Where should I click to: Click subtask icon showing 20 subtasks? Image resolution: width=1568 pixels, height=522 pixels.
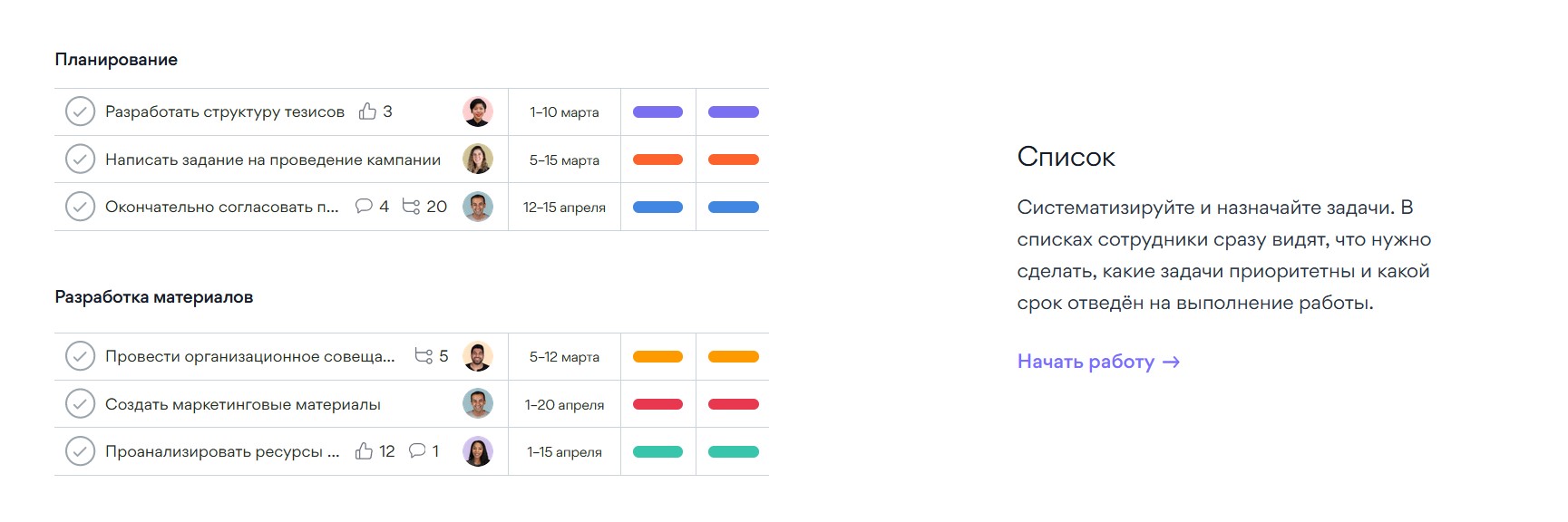point(411,207)
